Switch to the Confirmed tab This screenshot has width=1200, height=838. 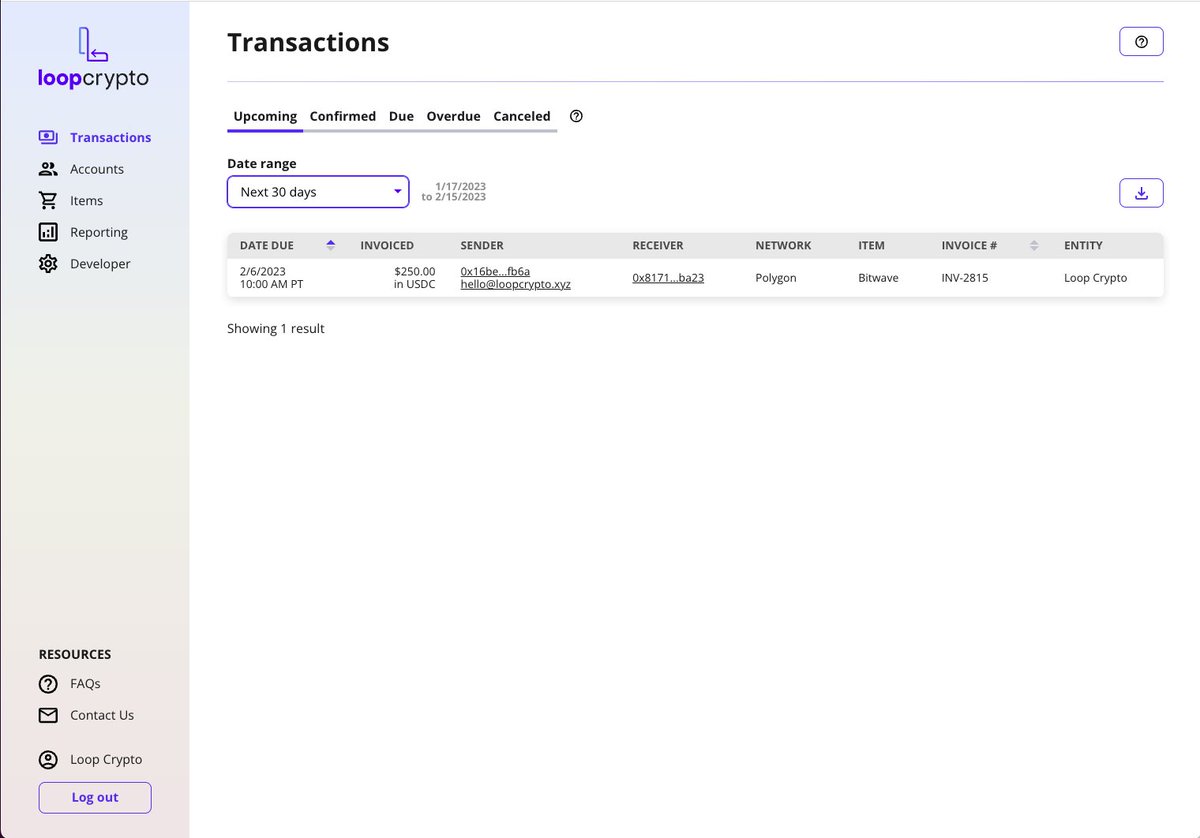343,116
